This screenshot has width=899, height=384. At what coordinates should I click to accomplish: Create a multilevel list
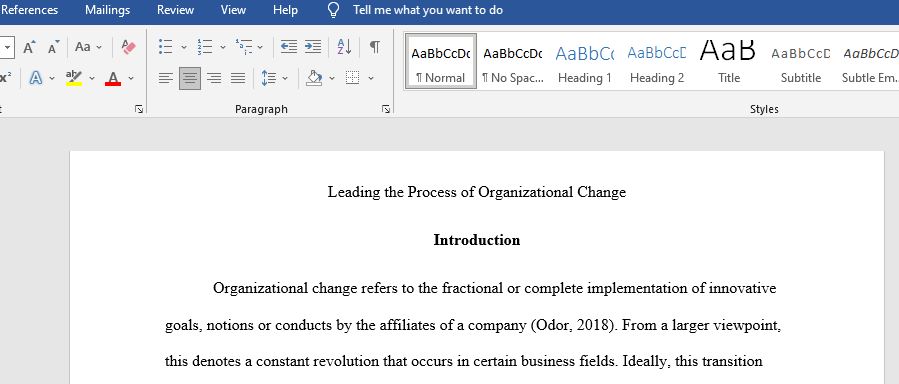coord(244,47)
